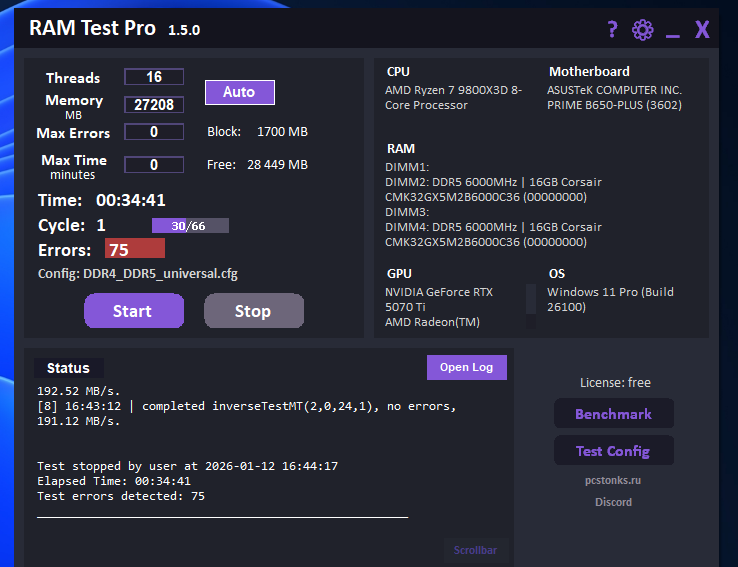Click the red Errors count indicator
This screenshot has width=738, height=567.
point(134,249)
